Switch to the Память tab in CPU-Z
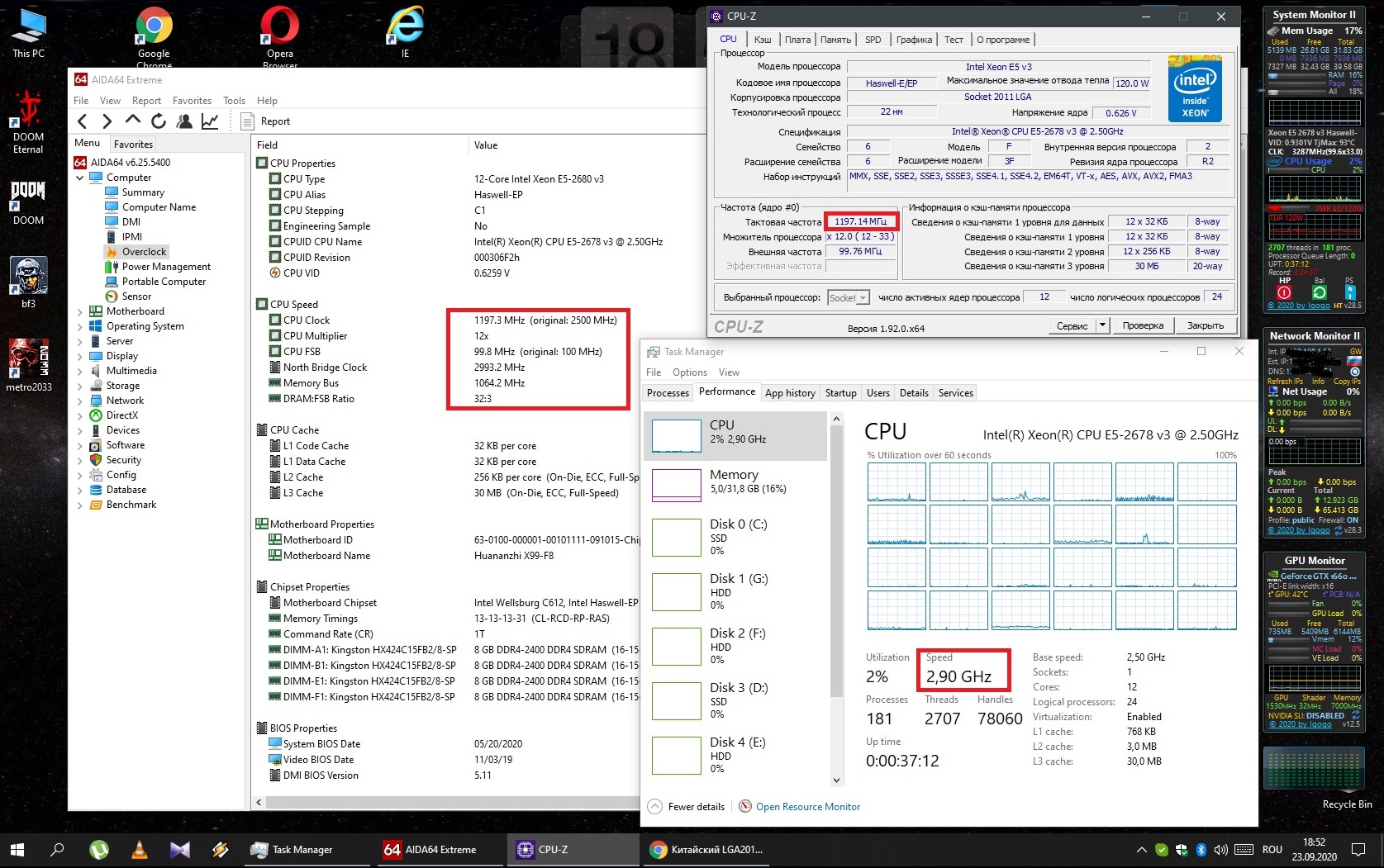Image resolution: width=1384 pixels, height=868 pixels. click(835, 40)
